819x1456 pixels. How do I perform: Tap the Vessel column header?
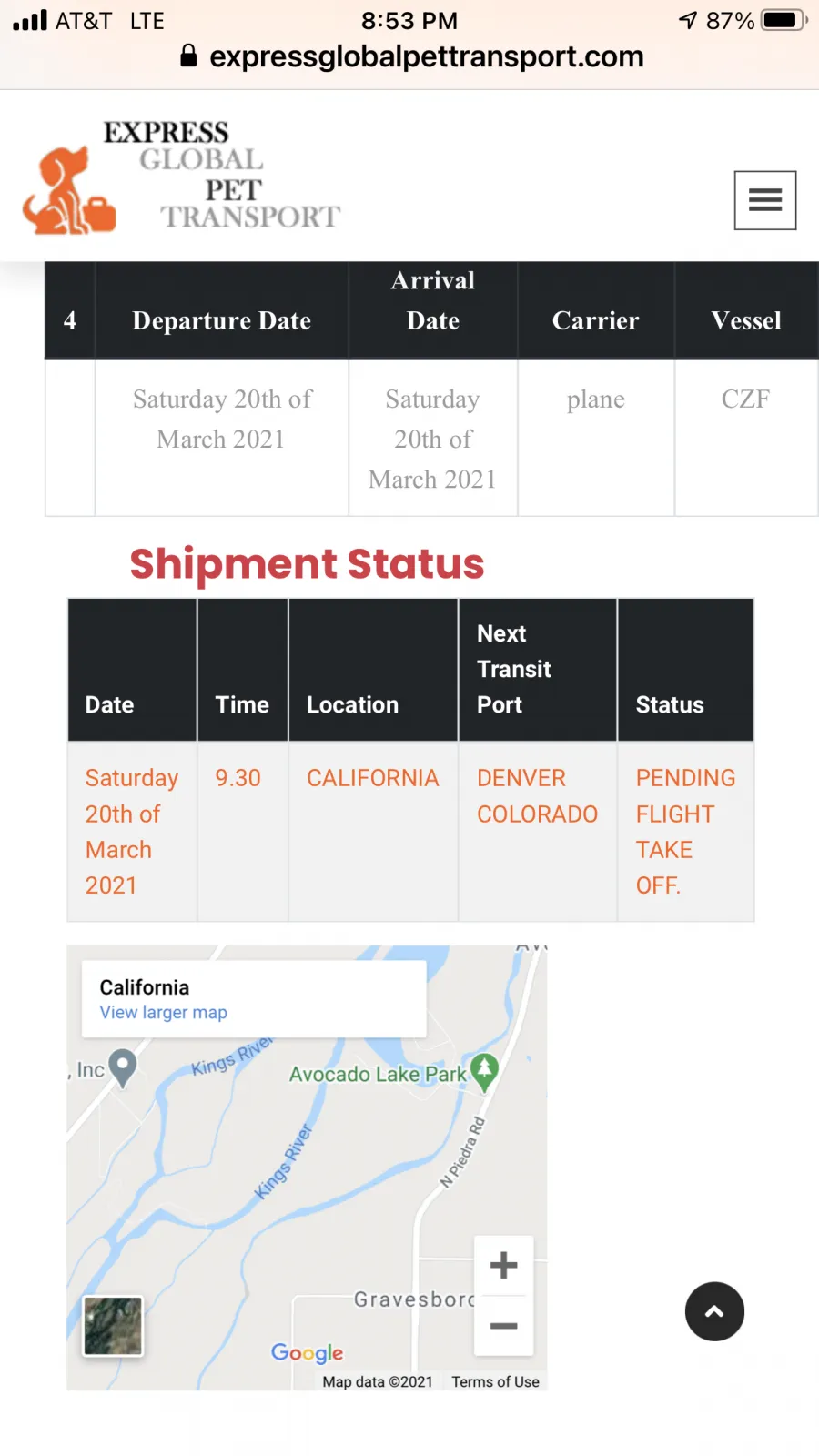click(746, 320)
